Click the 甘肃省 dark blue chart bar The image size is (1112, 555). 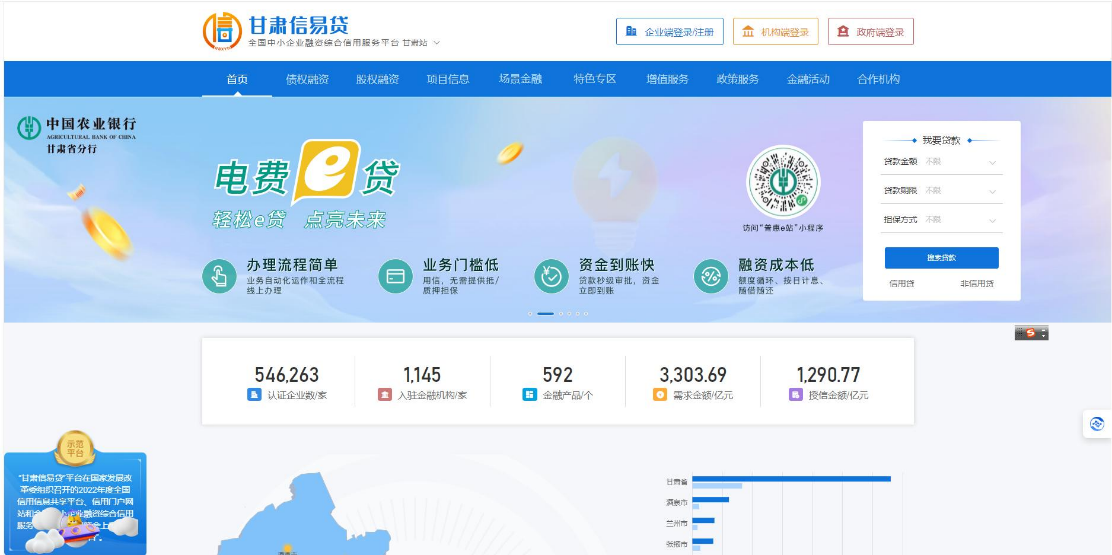click(791, 478)
